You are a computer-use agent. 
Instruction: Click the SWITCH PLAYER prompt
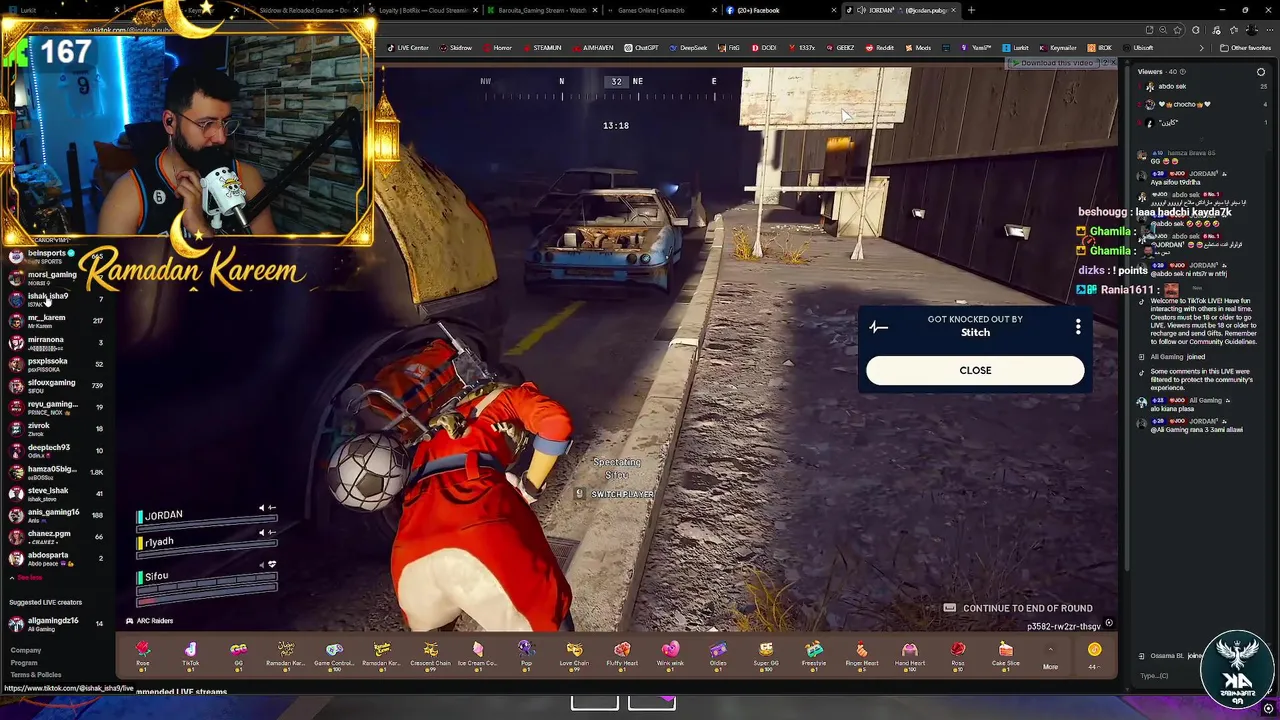tap(615, 494)
